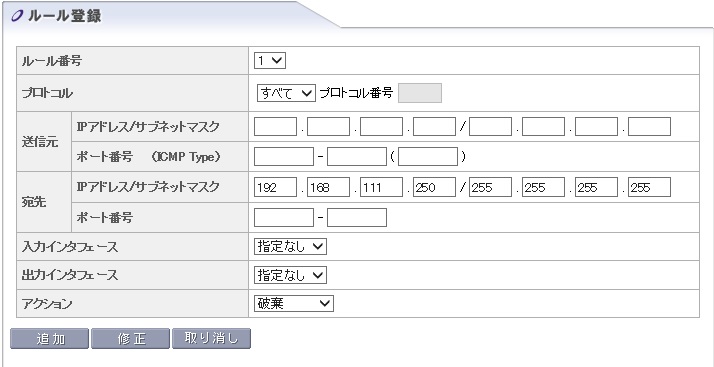Click the ルール登録 header icon
Screen dimensions: 714x367
[16, 16]
